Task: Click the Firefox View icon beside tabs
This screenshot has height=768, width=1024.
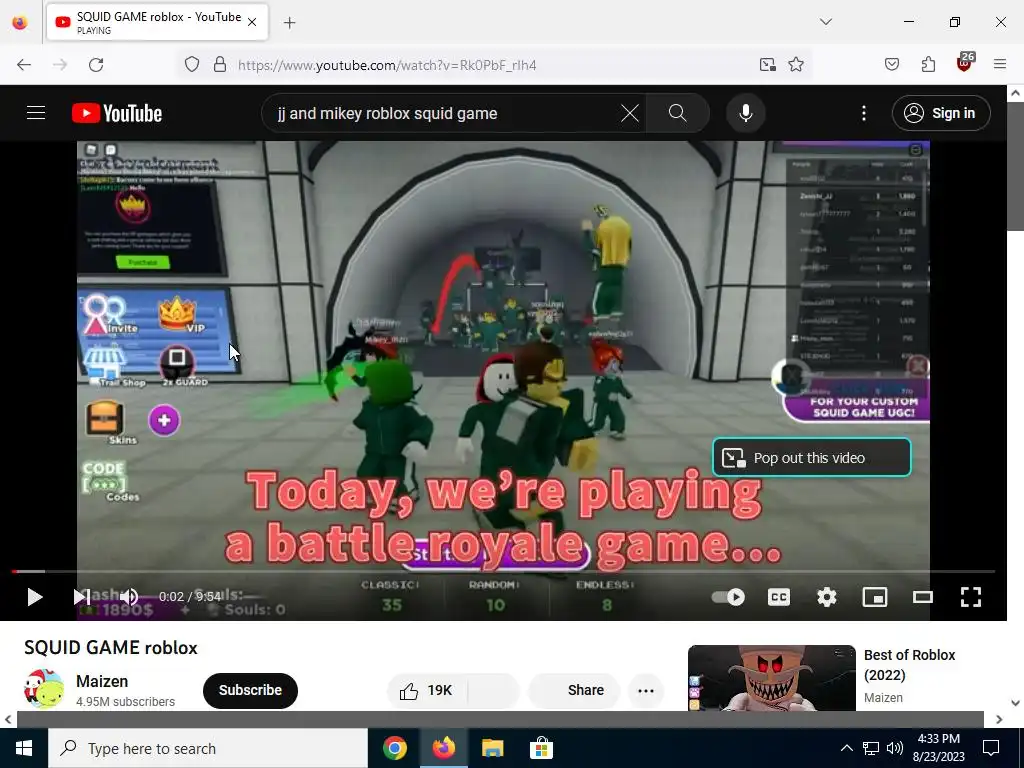Action: 20,22
